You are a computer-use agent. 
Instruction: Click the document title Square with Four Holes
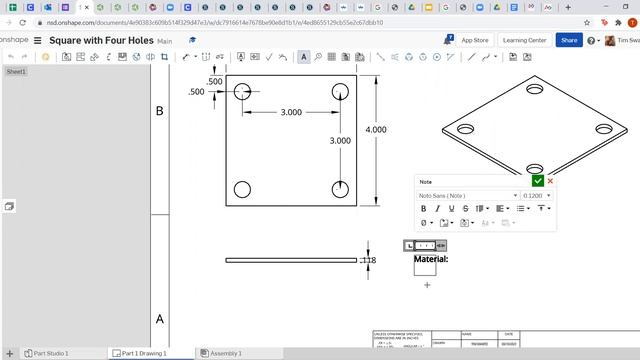coord(101,40)
